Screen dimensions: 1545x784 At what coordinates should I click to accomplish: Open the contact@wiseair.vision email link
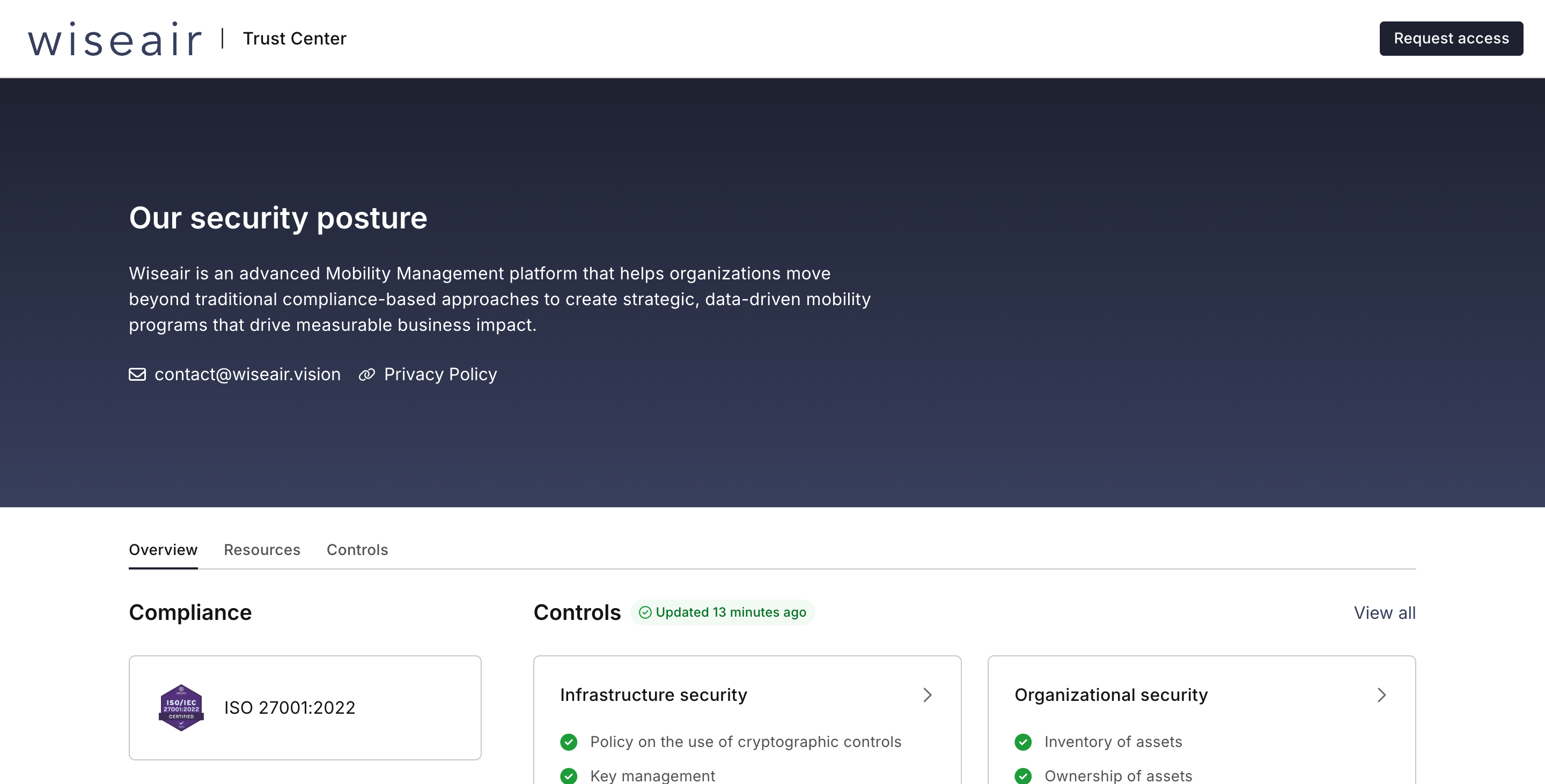coord(248,375)
